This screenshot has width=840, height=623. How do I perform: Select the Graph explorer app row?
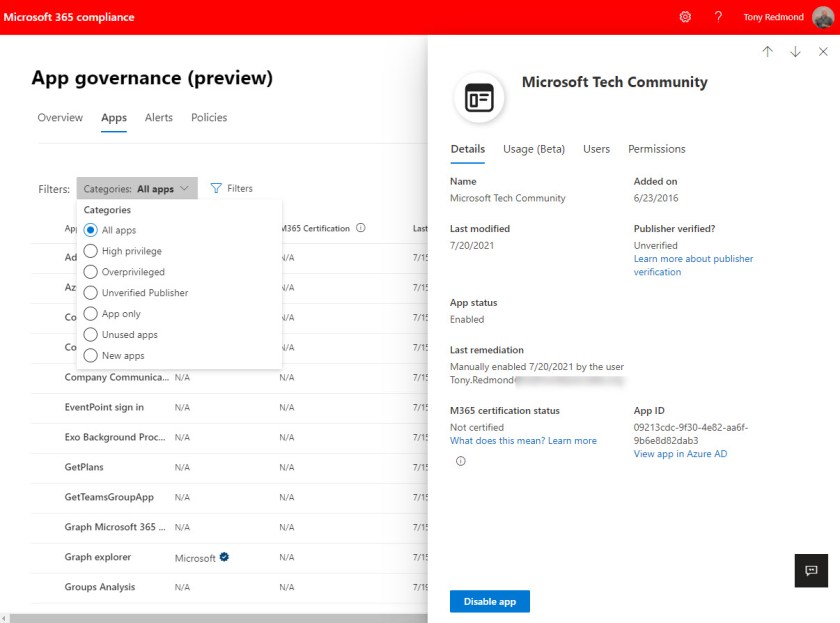pos(229,557)
